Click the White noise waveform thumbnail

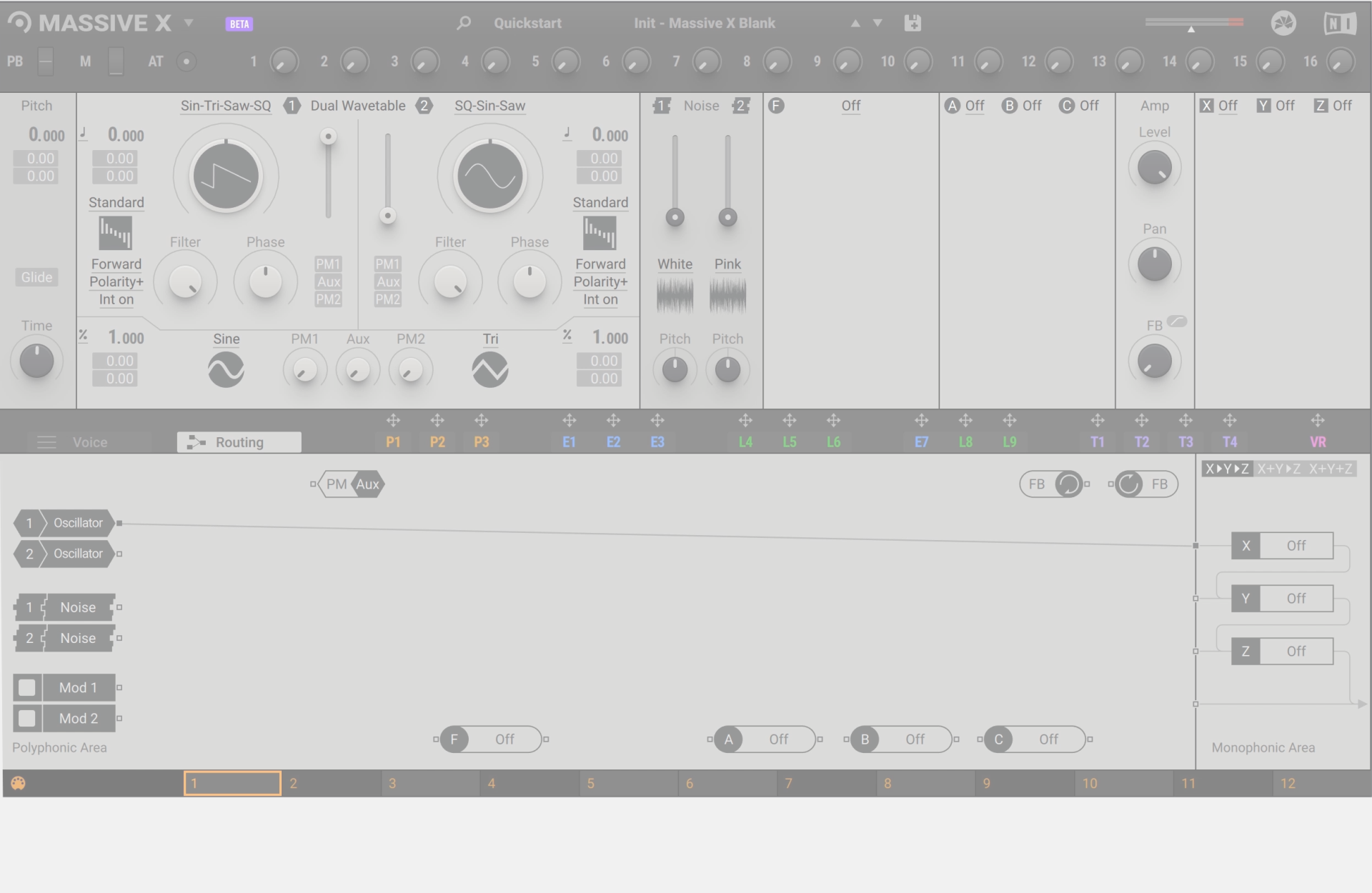[x=675, y=295]
